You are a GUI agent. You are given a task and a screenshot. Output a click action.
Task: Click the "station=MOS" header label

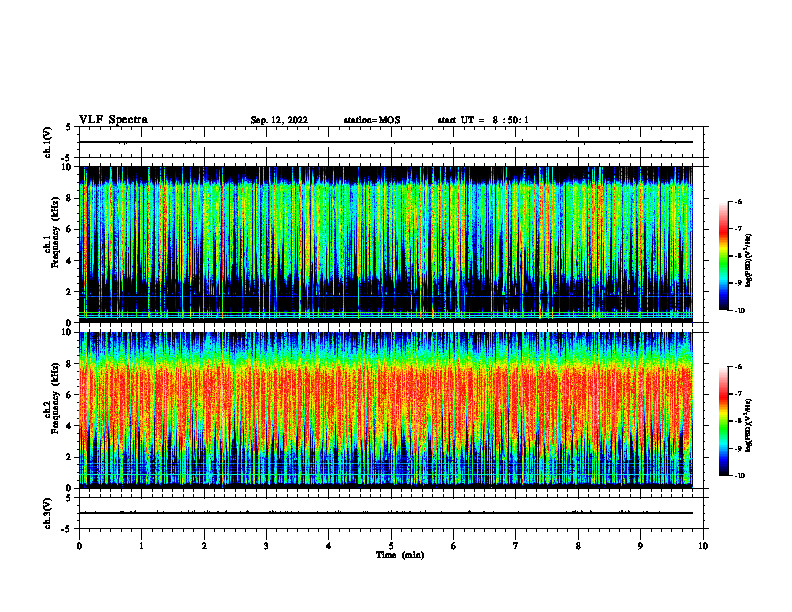(x=372, y=120)
